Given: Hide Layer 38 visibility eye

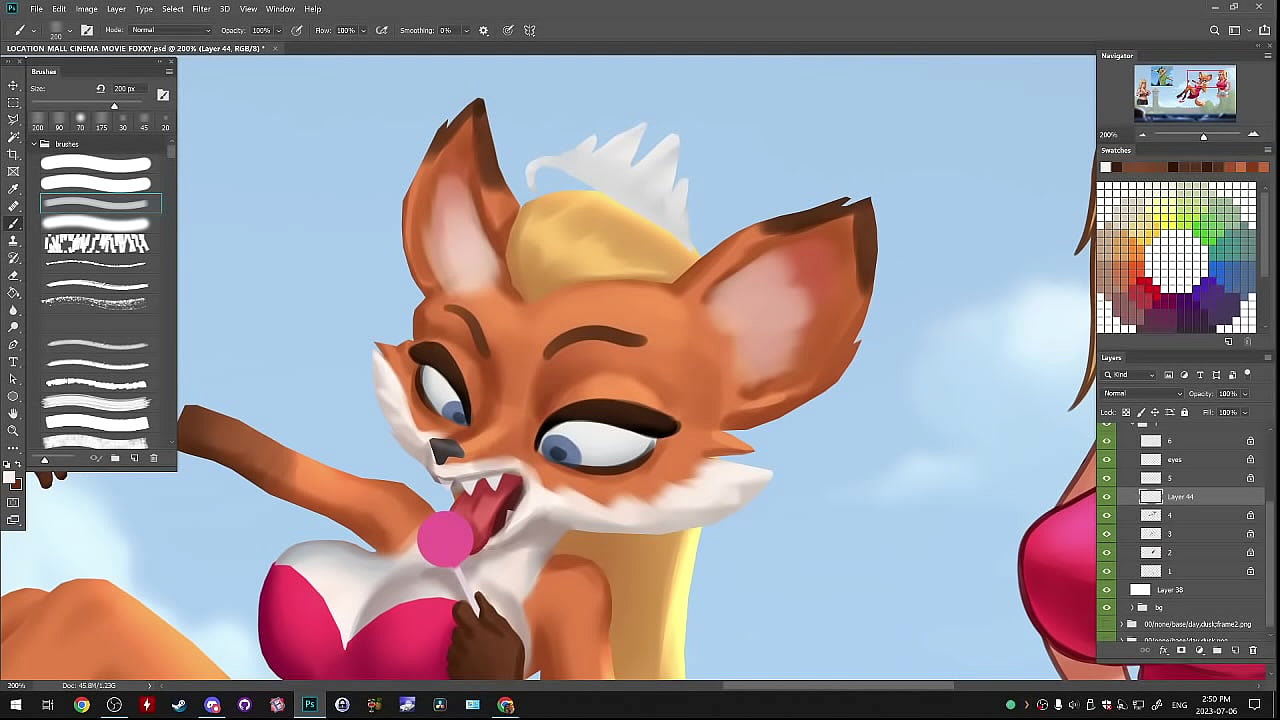Looking at the screenshot, I should pyautogui.click(x=1106, y=589).
